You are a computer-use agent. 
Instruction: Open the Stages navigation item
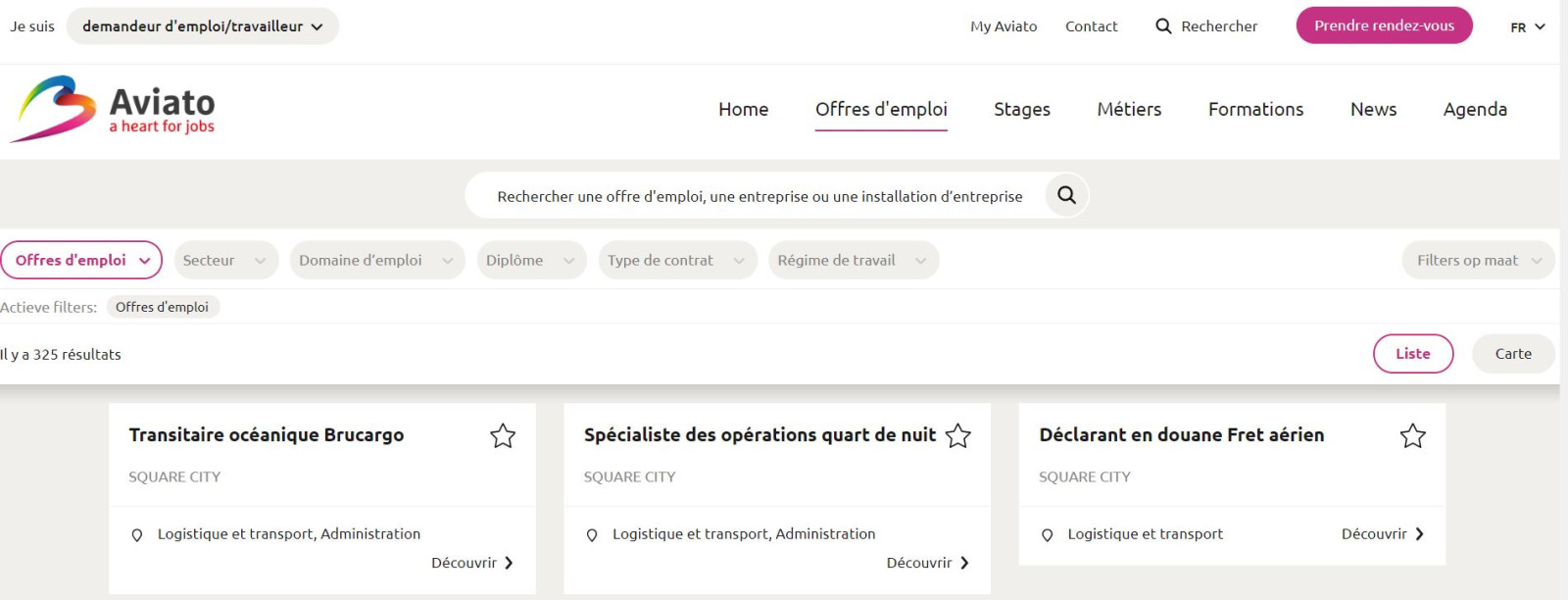(x=1022, y=109)
